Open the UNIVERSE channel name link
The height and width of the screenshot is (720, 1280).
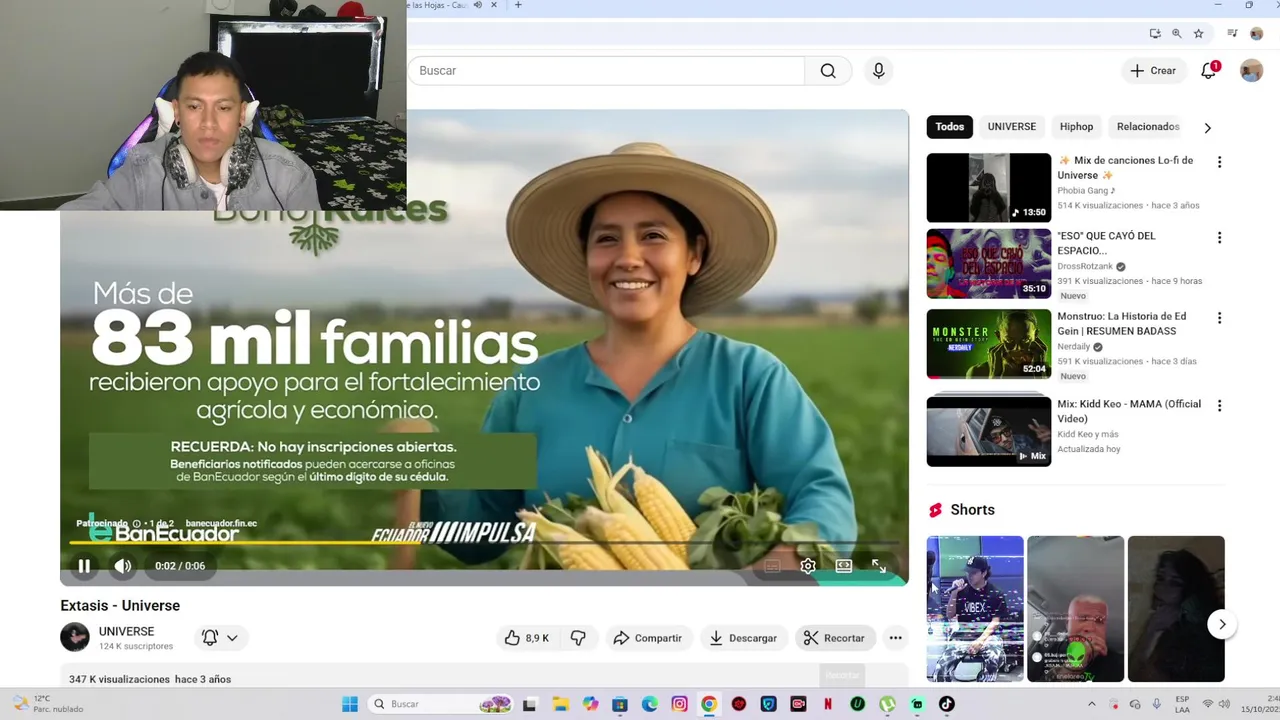pos(126,631)
